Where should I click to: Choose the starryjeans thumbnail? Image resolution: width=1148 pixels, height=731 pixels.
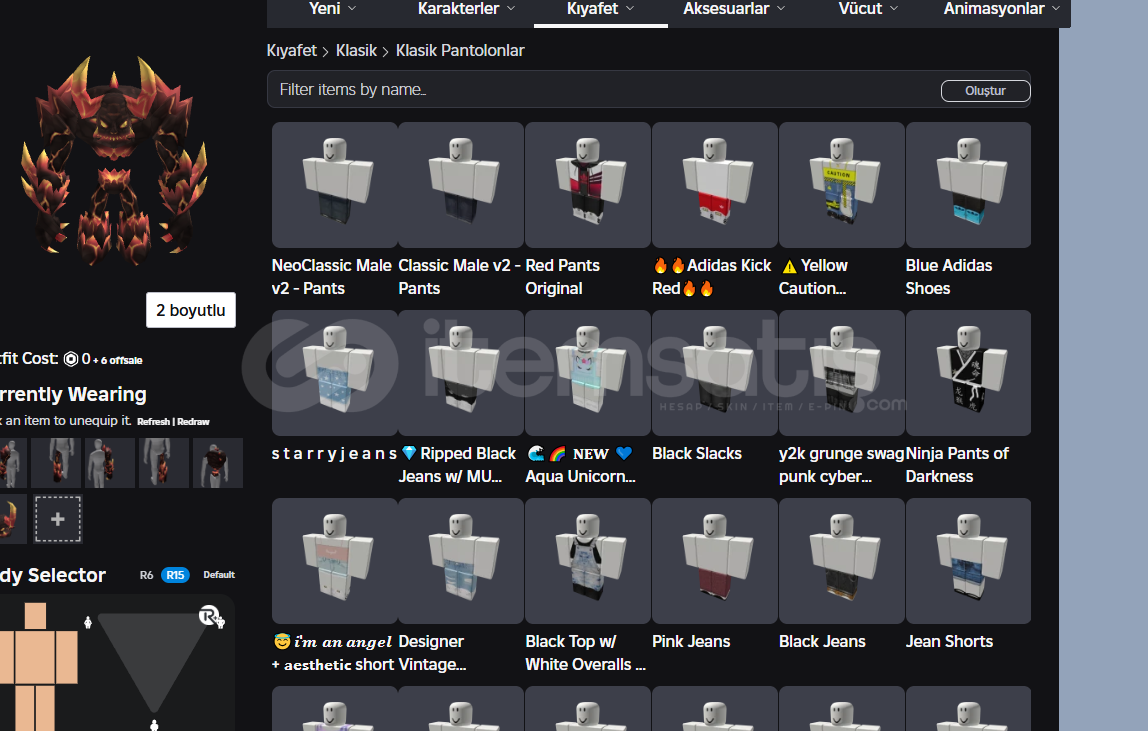coord(335,373)
